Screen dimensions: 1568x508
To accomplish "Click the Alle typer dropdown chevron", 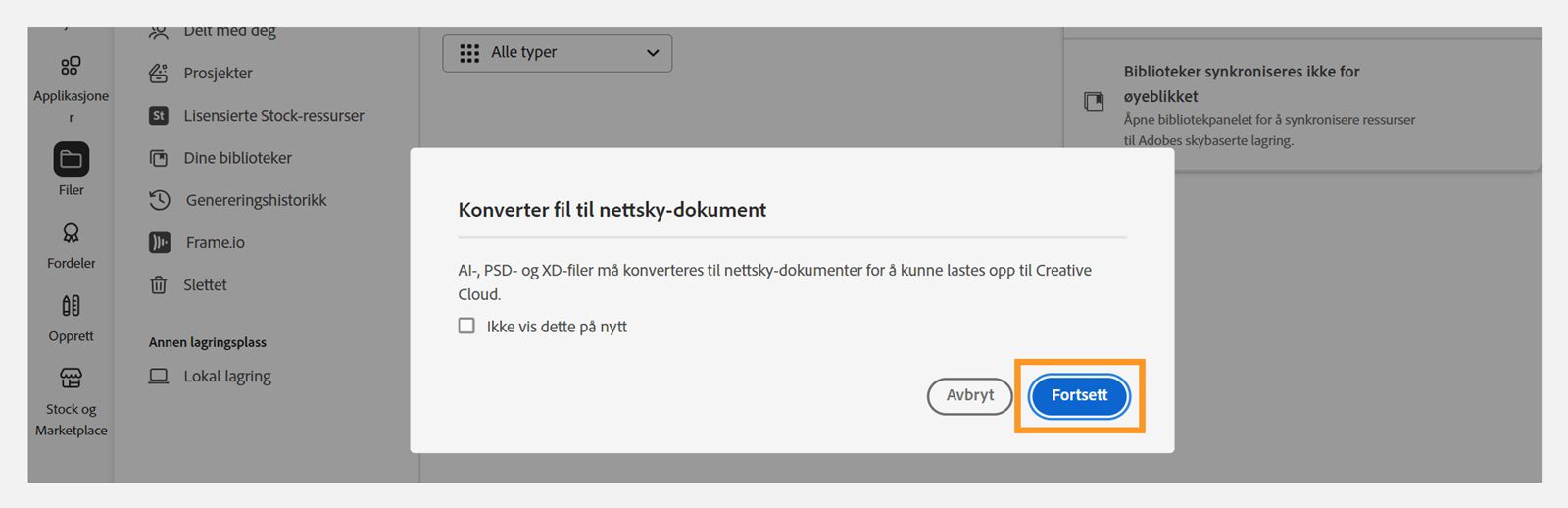I will (653, 53).
